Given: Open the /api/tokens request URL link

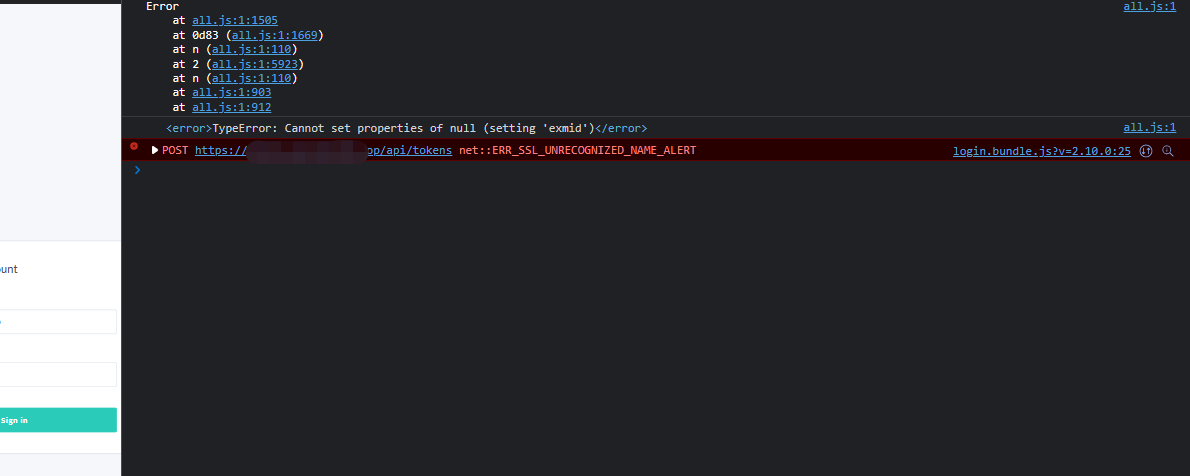Looking at the screenshot, I should (x=323, y=150).
